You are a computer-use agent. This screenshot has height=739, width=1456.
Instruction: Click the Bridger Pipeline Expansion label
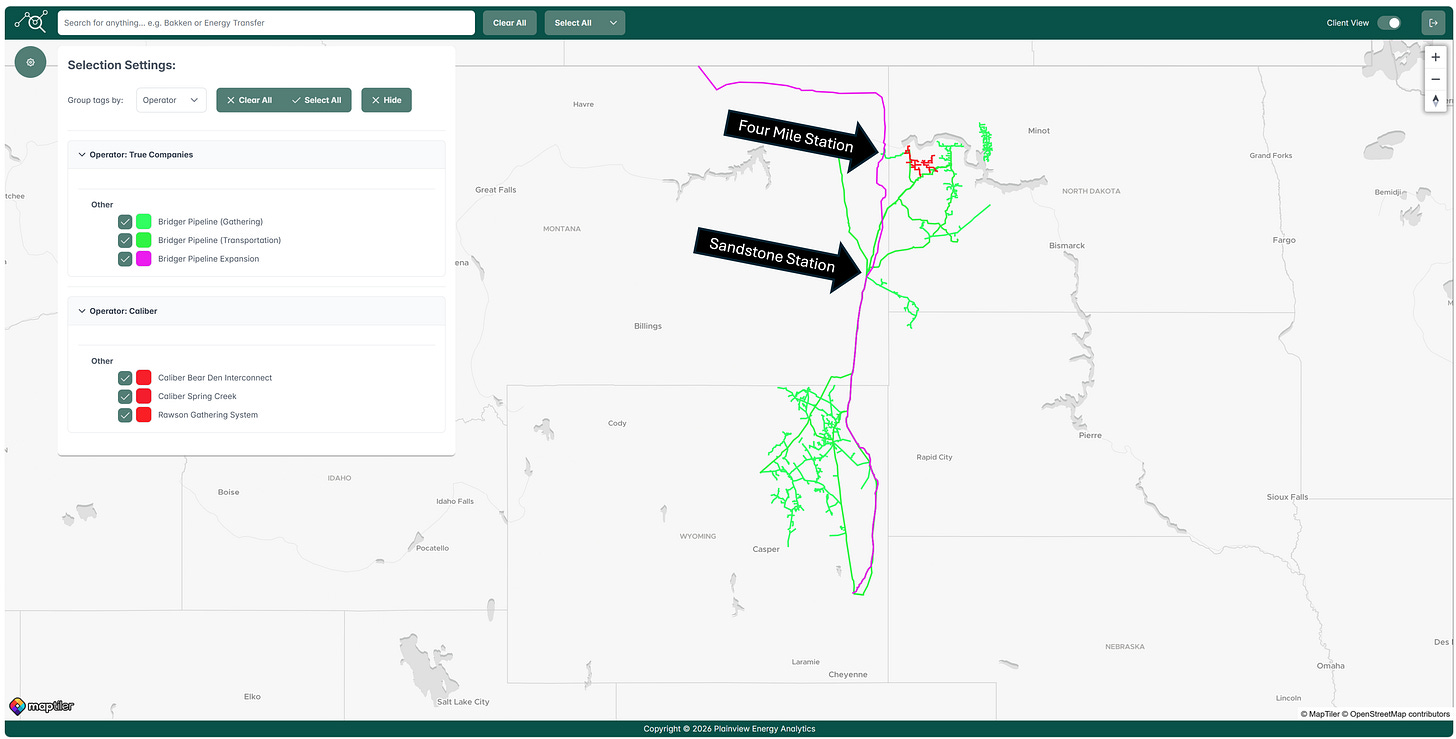tap(208, 259)
